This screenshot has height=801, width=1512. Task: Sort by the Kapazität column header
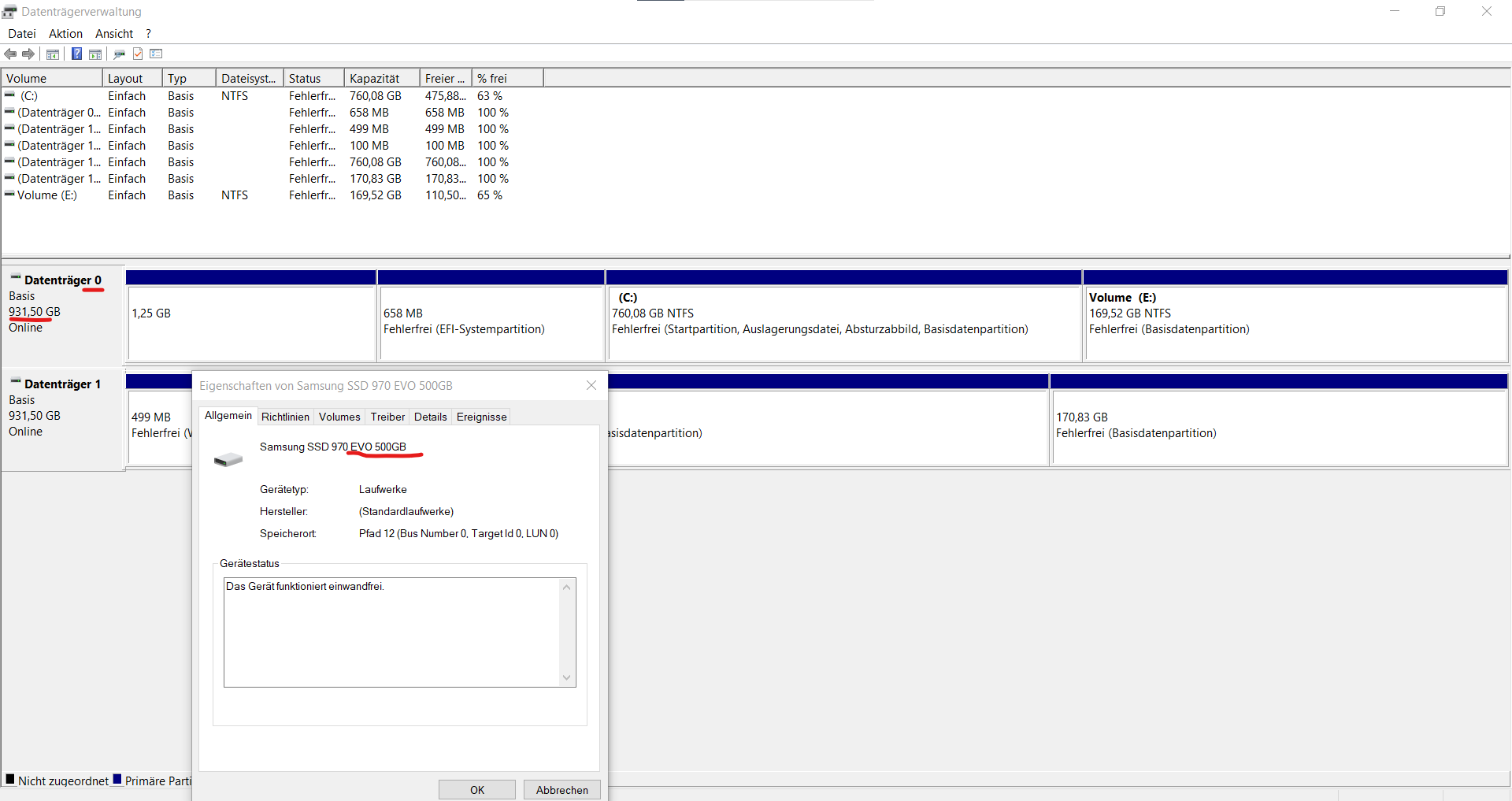point(382,78)
